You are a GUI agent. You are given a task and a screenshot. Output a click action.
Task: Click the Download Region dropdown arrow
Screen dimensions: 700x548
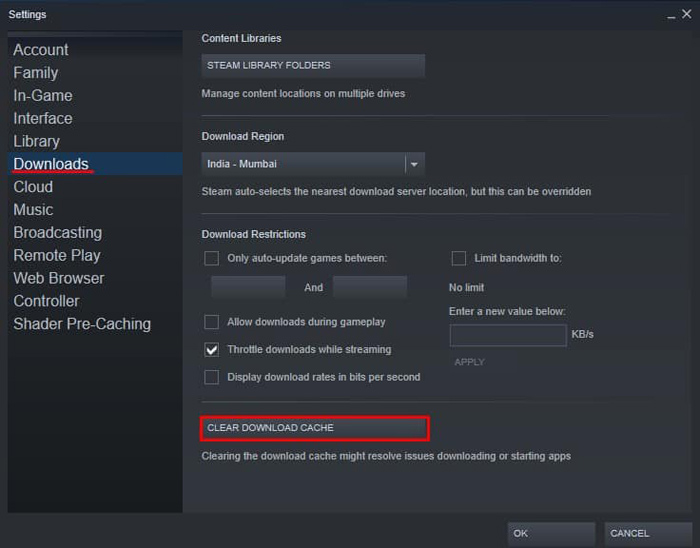(x=414, y=164)
